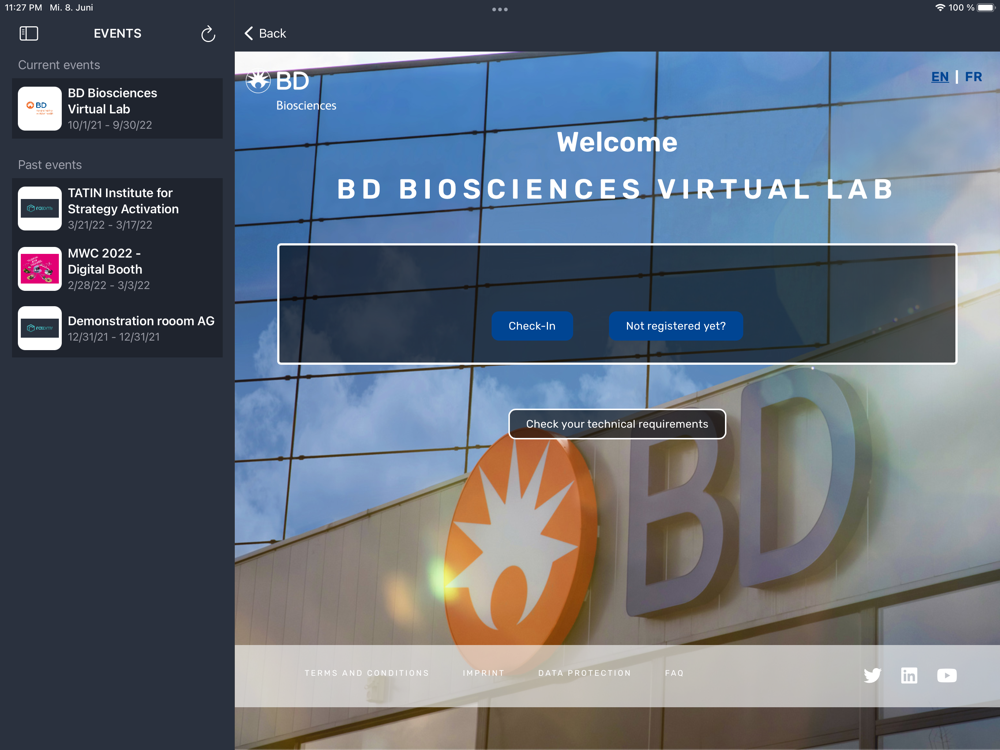Open TATIN Institute for Strategy Activation event

tap(117, 208)
